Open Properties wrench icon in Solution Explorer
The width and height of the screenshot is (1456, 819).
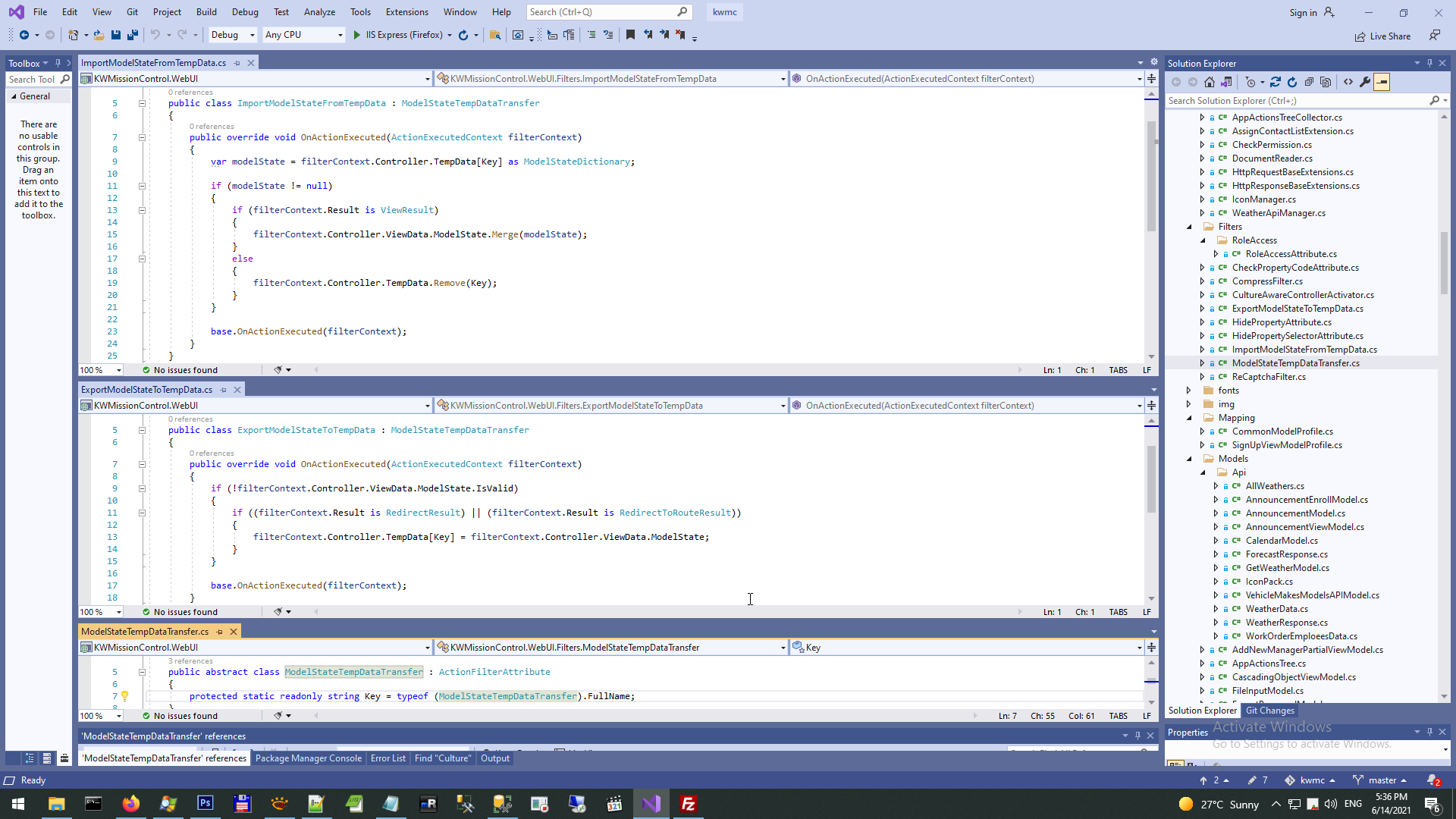click(x=1365, y=82)
